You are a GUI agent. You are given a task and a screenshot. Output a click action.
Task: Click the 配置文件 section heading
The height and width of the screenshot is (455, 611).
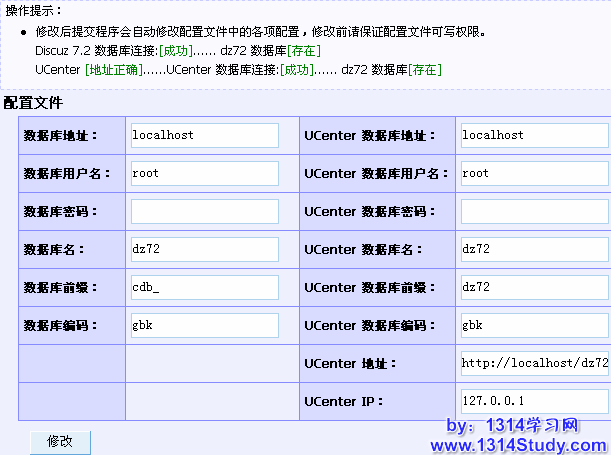tap(33, 103)
